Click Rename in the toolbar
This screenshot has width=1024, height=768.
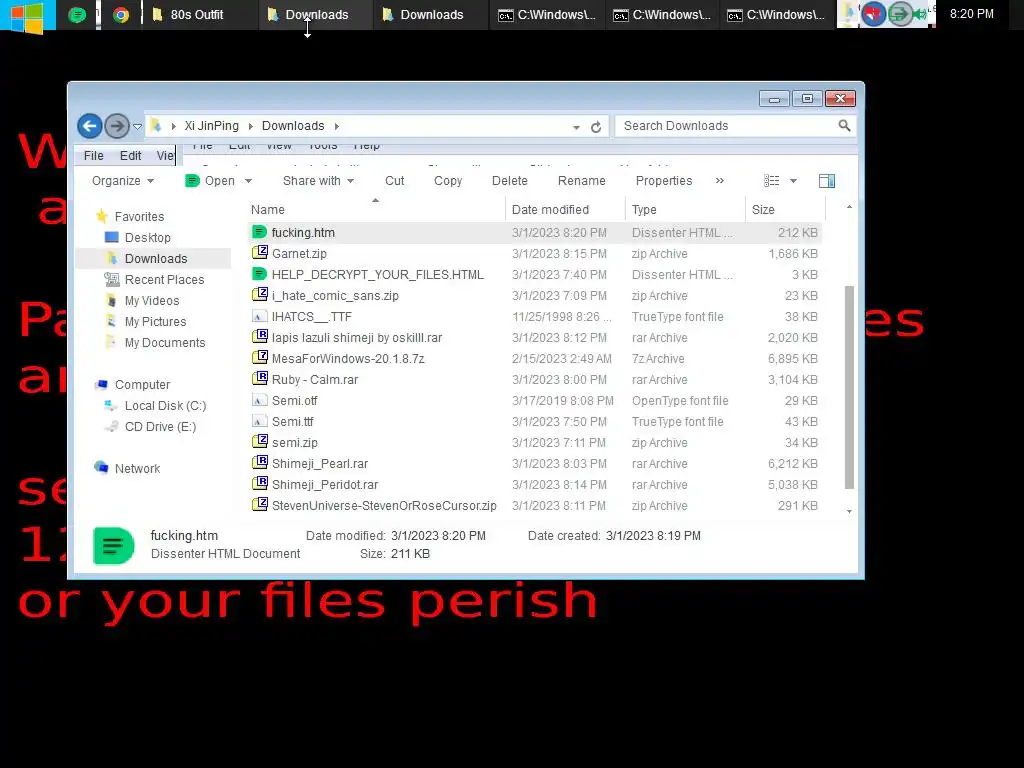pos(581,181)
